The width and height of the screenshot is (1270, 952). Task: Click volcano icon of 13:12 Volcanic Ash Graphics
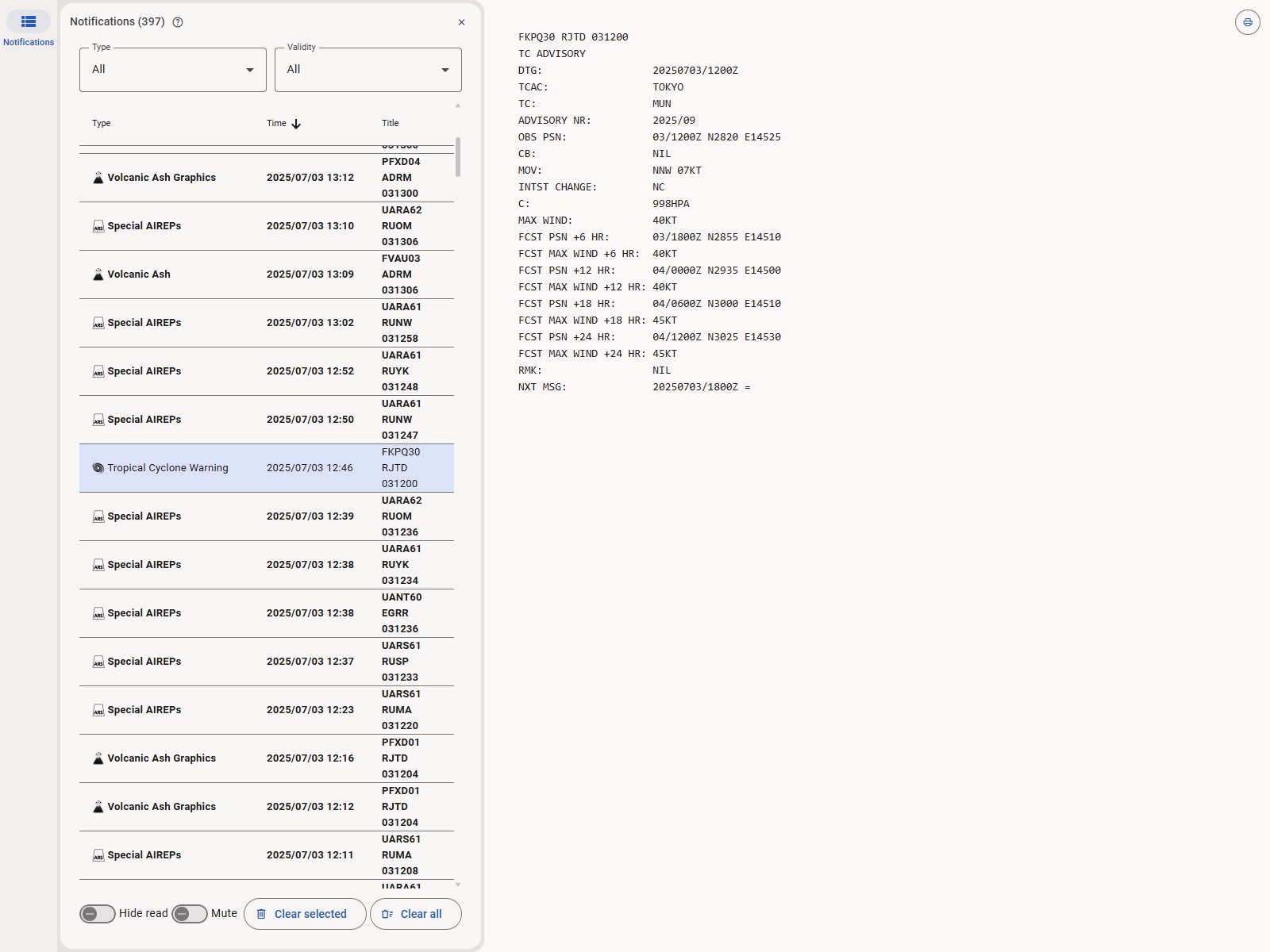[98, 178]
